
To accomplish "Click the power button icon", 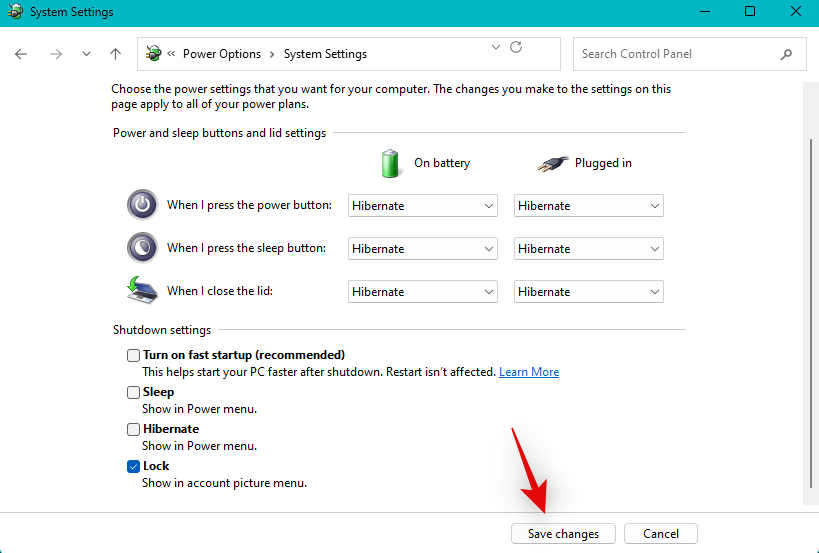I will (x=142, y=205).
